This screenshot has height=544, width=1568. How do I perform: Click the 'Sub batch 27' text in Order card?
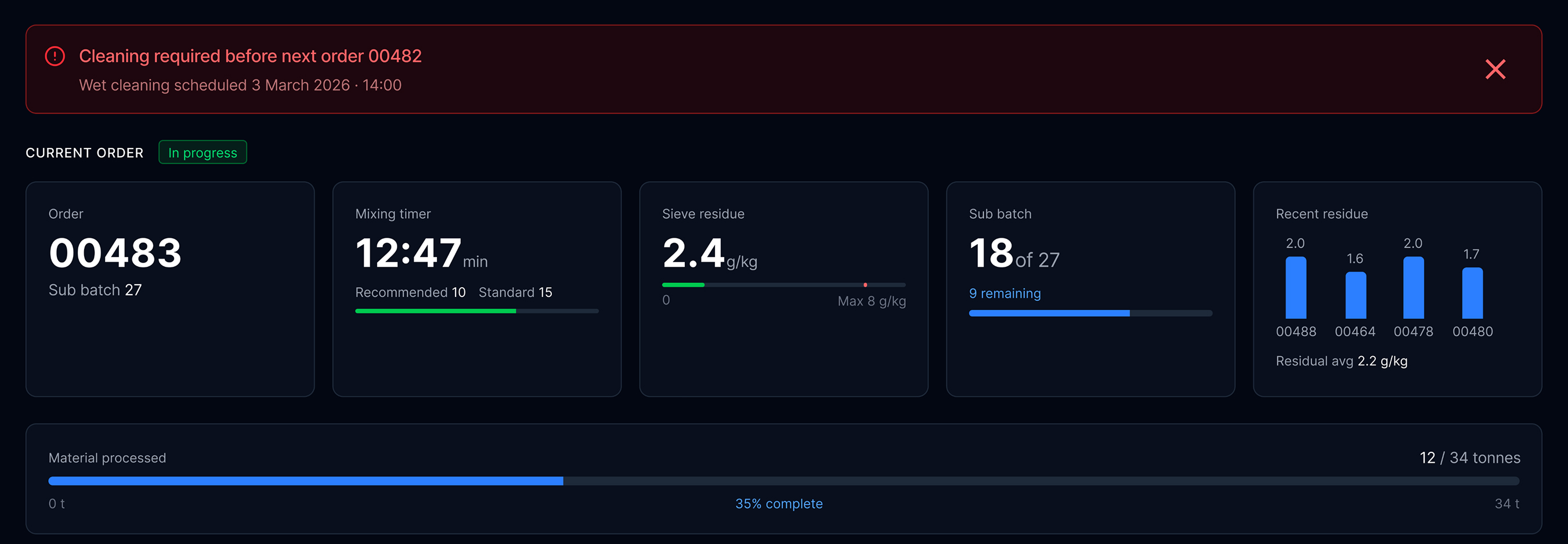pos(95,289)
